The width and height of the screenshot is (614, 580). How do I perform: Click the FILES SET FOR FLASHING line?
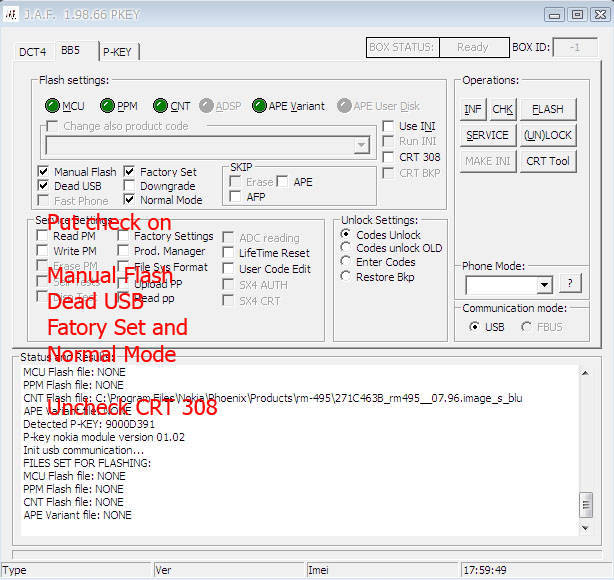point(87,463)
